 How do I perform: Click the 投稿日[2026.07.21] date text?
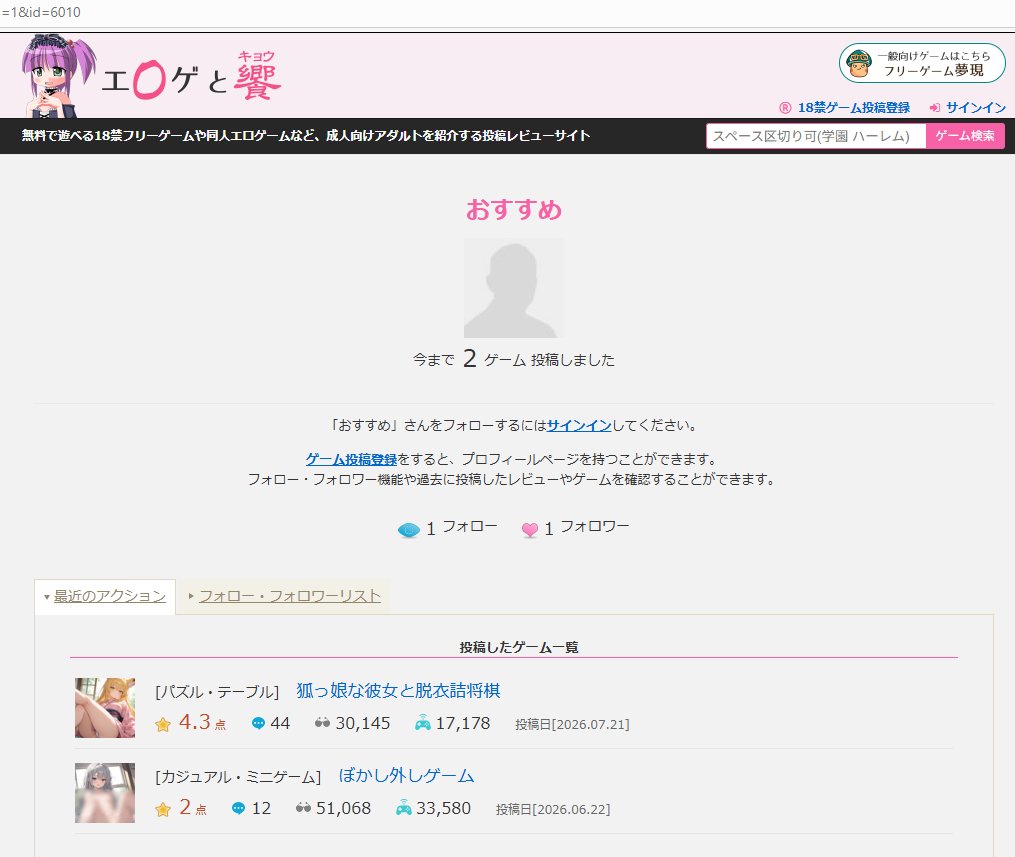572,724
